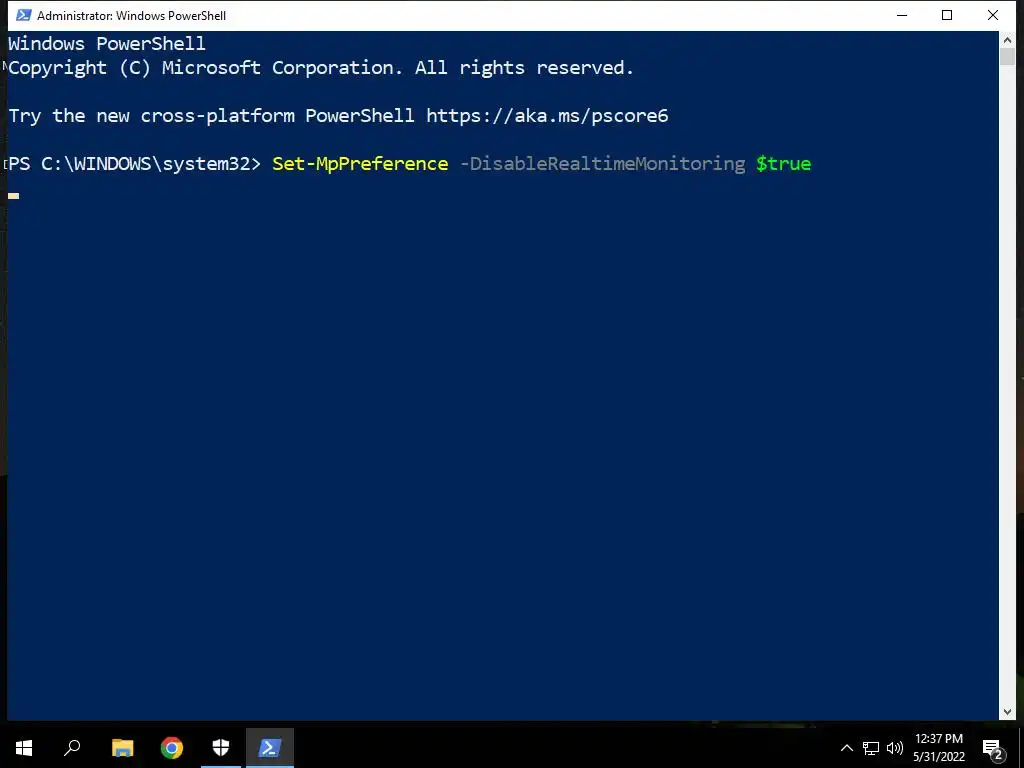Click the PowerShell vertical scrollbar thumb
This screenshot has width=1024, height=768.
tap(1007, 56)
